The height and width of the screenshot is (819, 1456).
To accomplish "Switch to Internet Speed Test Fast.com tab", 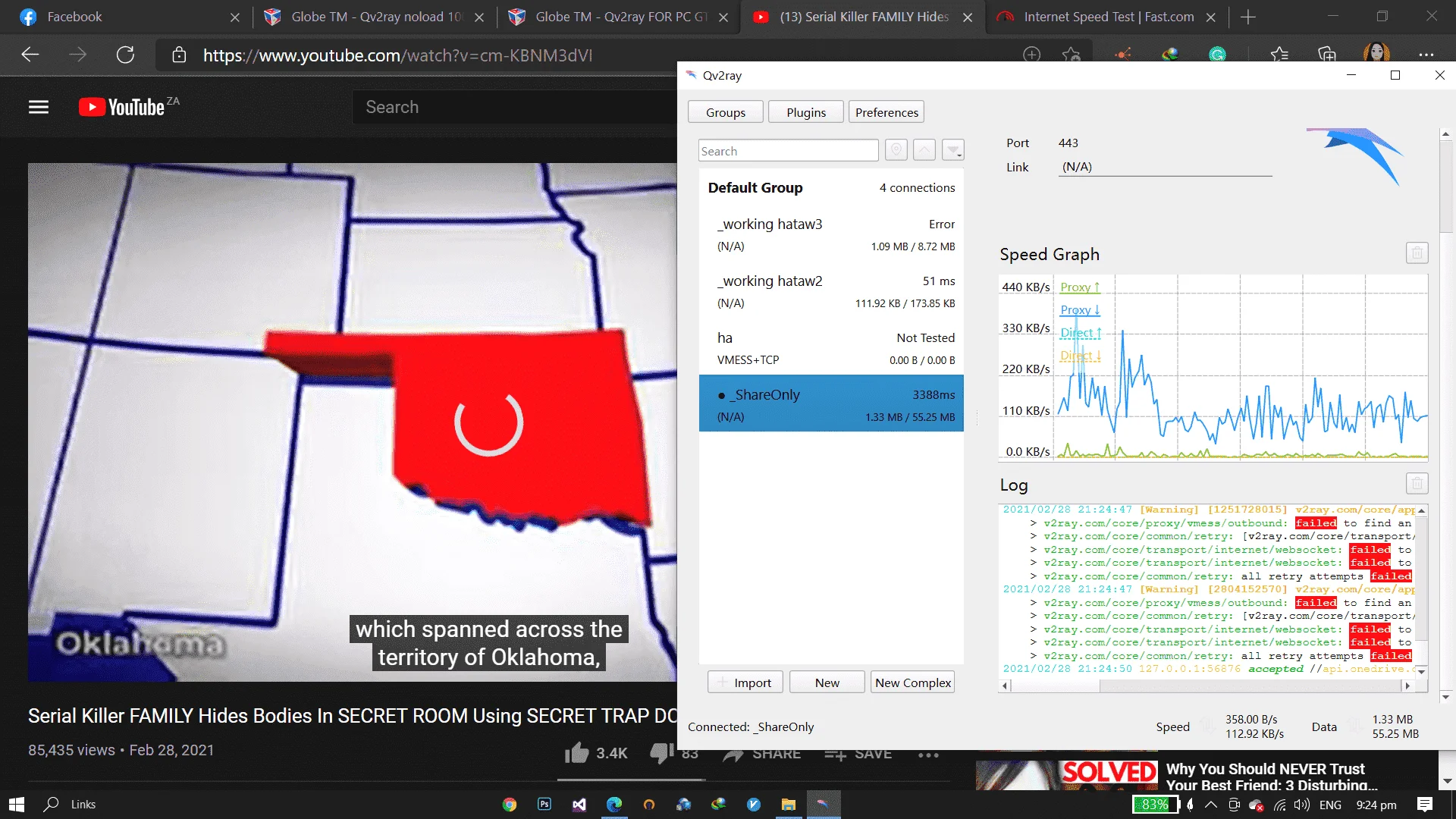I will click(x=1106, y=17).
